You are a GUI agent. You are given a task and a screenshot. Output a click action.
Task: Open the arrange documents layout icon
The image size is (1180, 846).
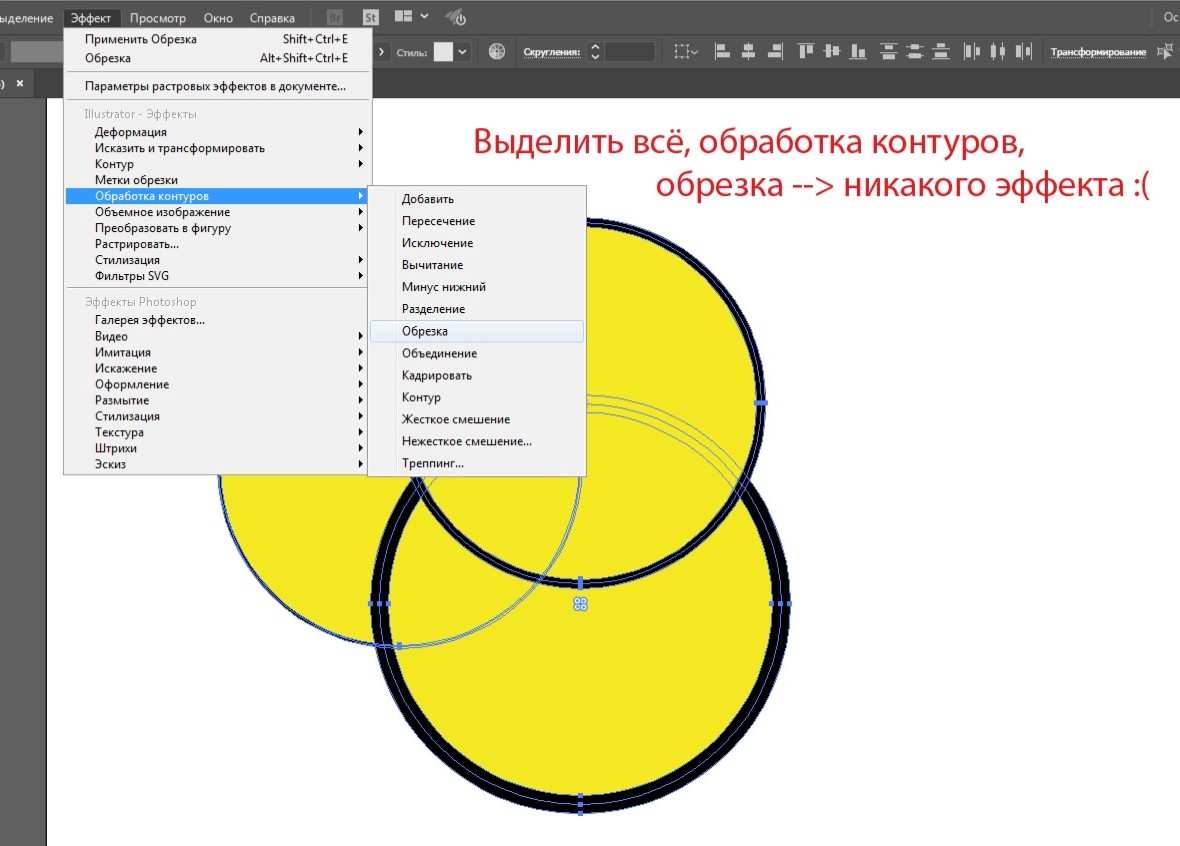pyautogui.click(x=403, y=16)
